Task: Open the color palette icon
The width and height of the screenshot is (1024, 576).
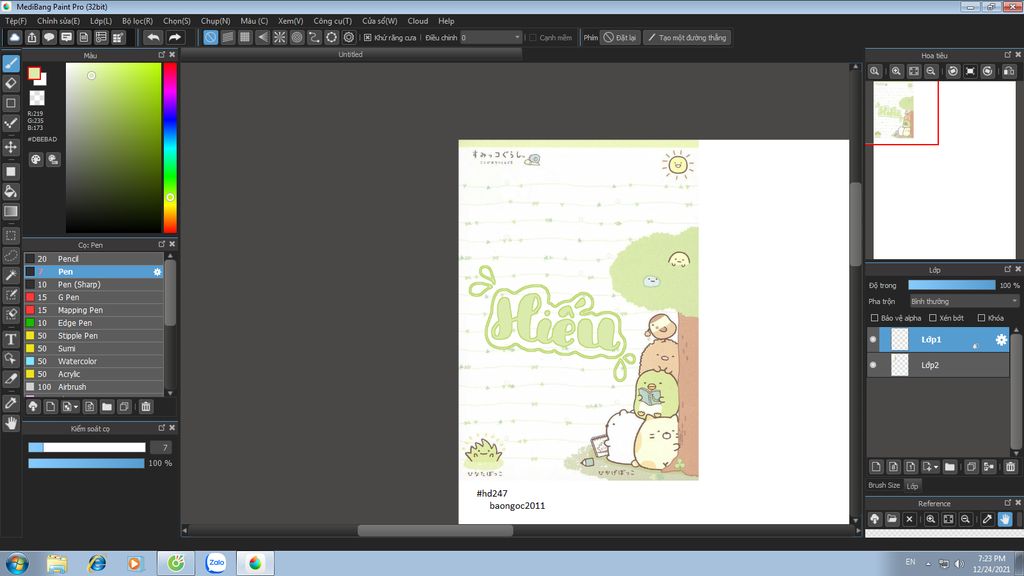Action: click(x=36, y=159)
